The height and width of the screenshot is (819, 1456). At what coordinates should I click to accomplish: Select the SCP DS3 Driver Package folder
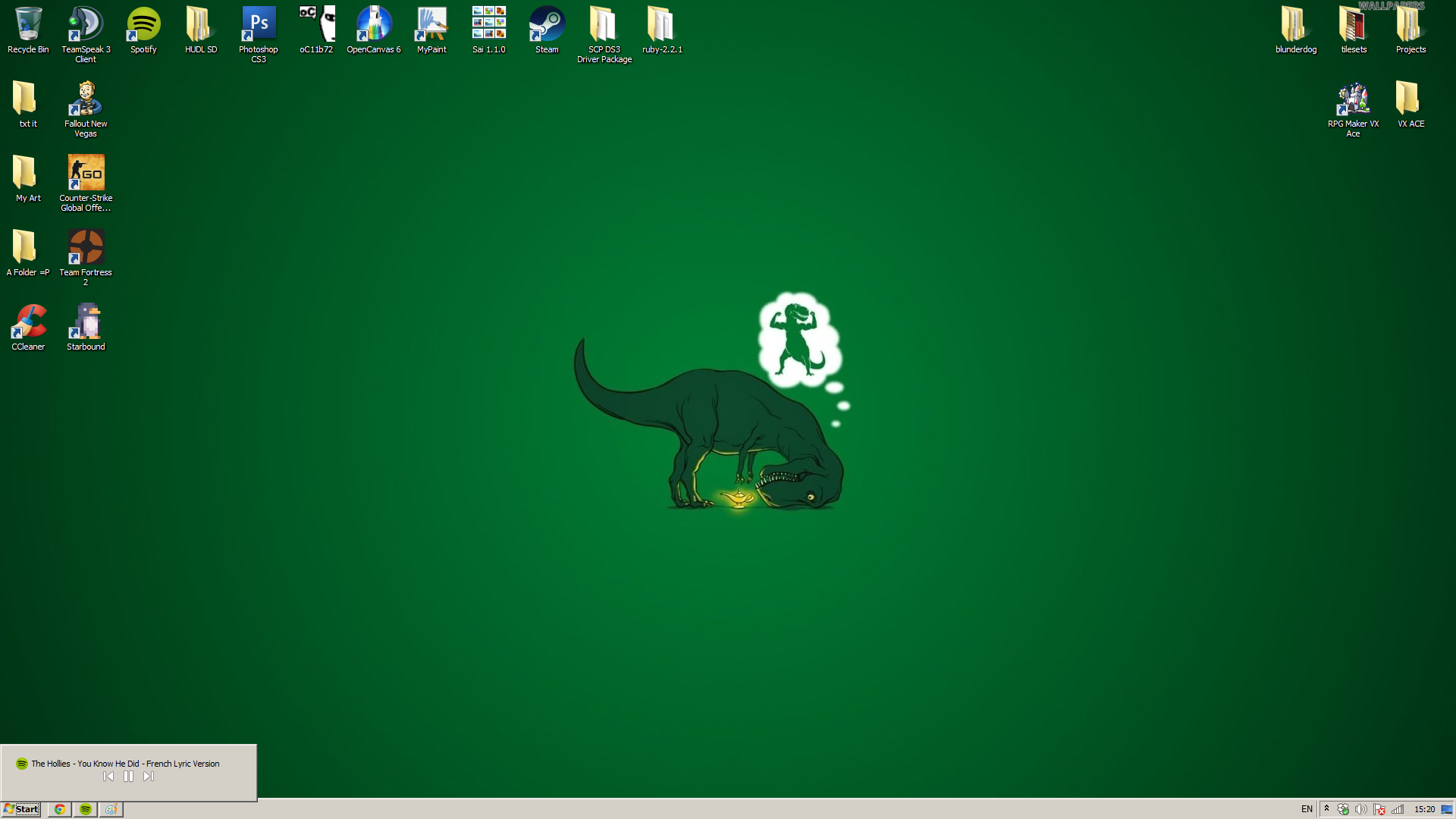(604, 35)
